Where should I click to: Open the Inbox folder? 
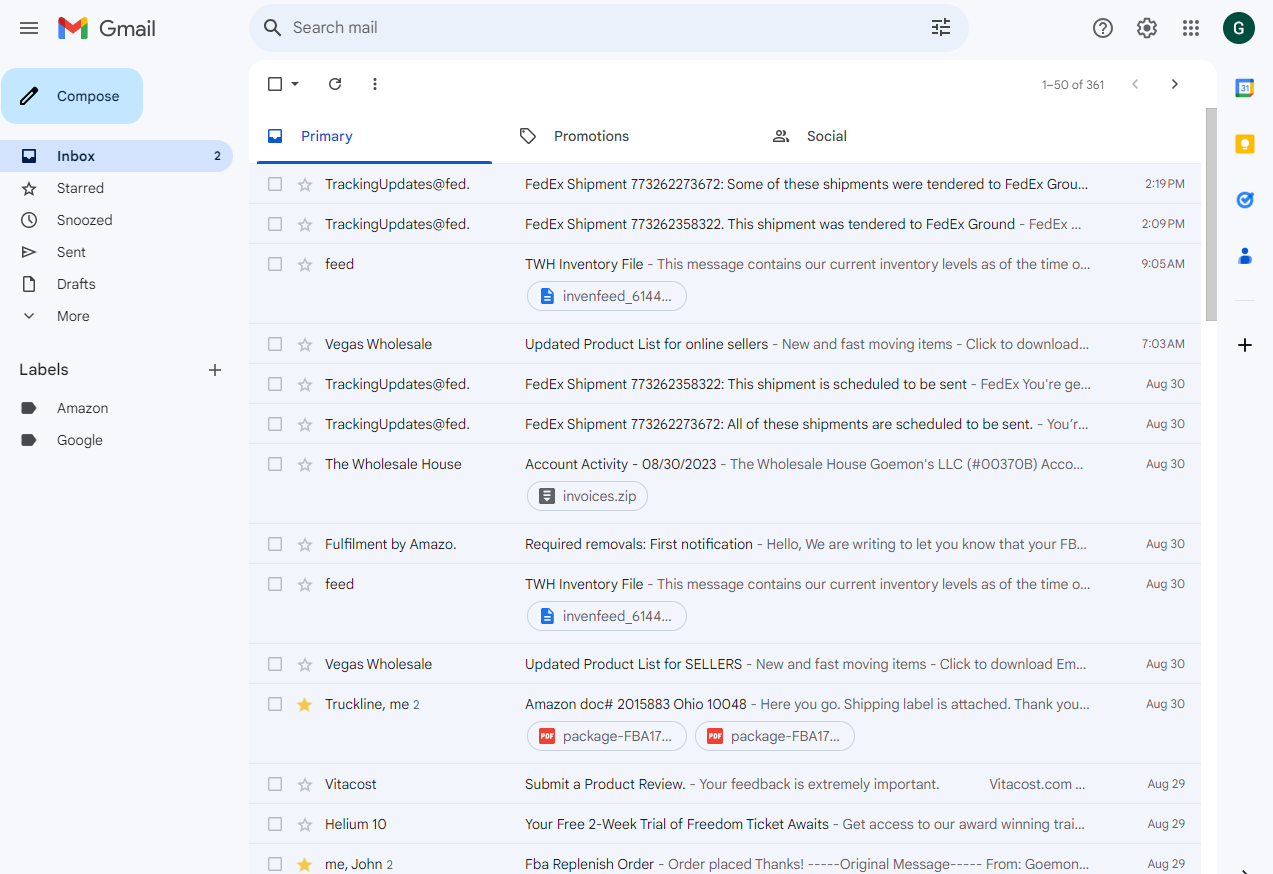(x=116, y=156)
